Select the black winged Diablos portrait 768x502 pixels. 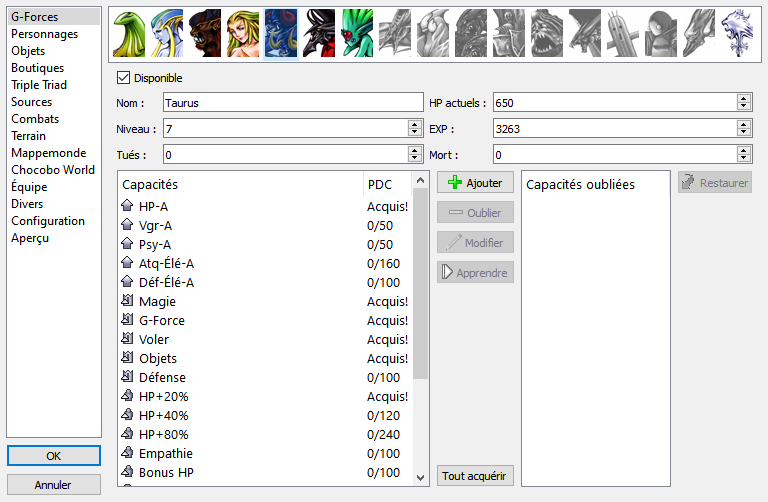319,34
